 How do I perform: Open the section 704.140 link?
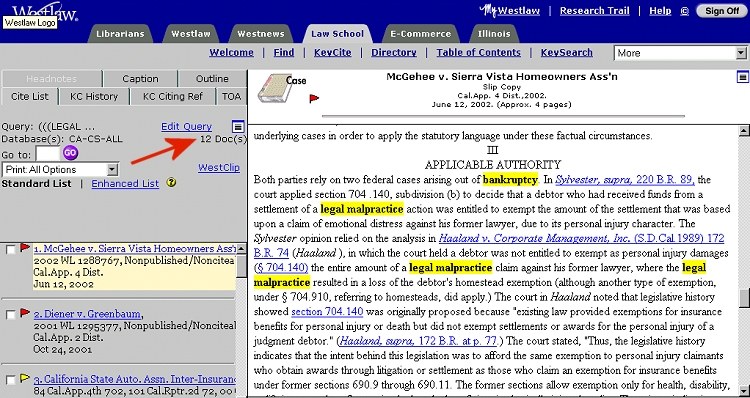point(327,312)
